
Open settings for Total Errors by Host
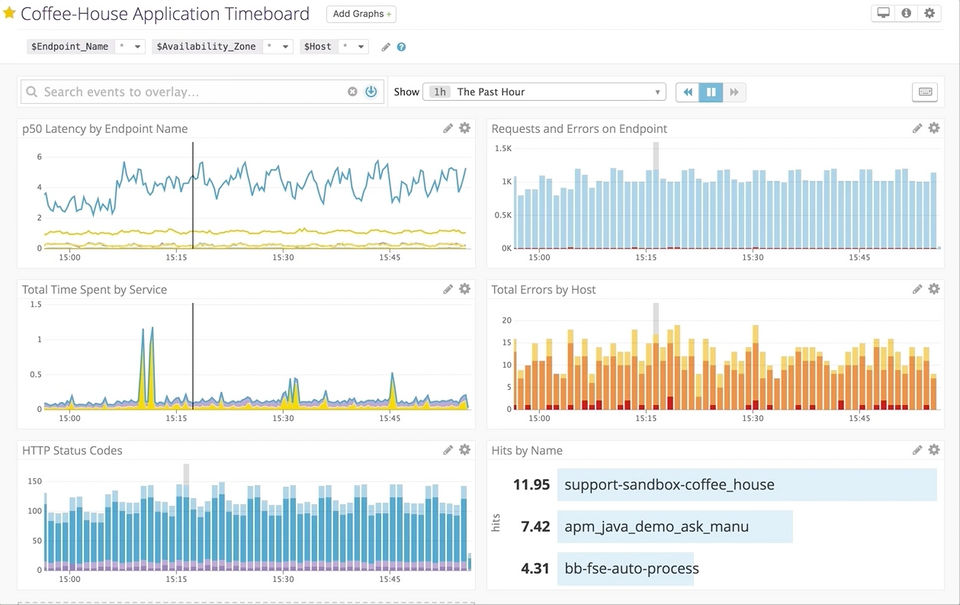pos(934,289)
